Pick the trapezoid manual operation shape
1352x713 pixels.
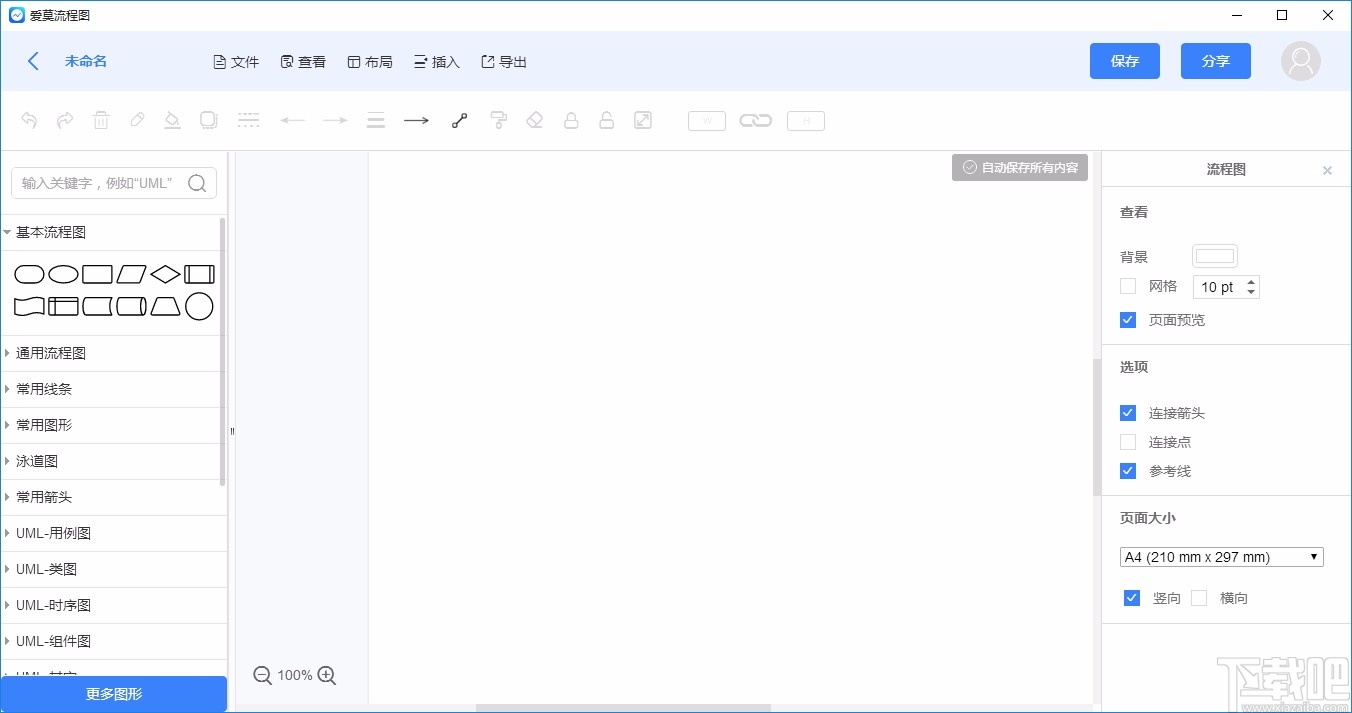coord(165,306)
